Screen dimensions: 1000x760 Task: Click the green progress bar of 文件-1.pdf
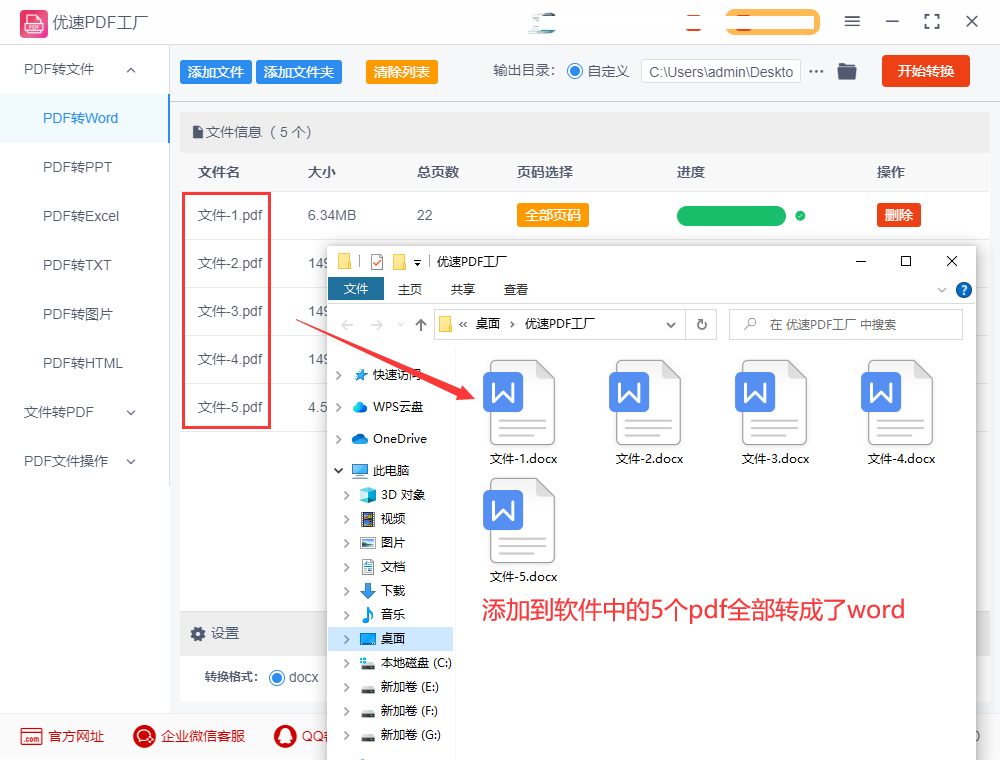pos(731,216)
